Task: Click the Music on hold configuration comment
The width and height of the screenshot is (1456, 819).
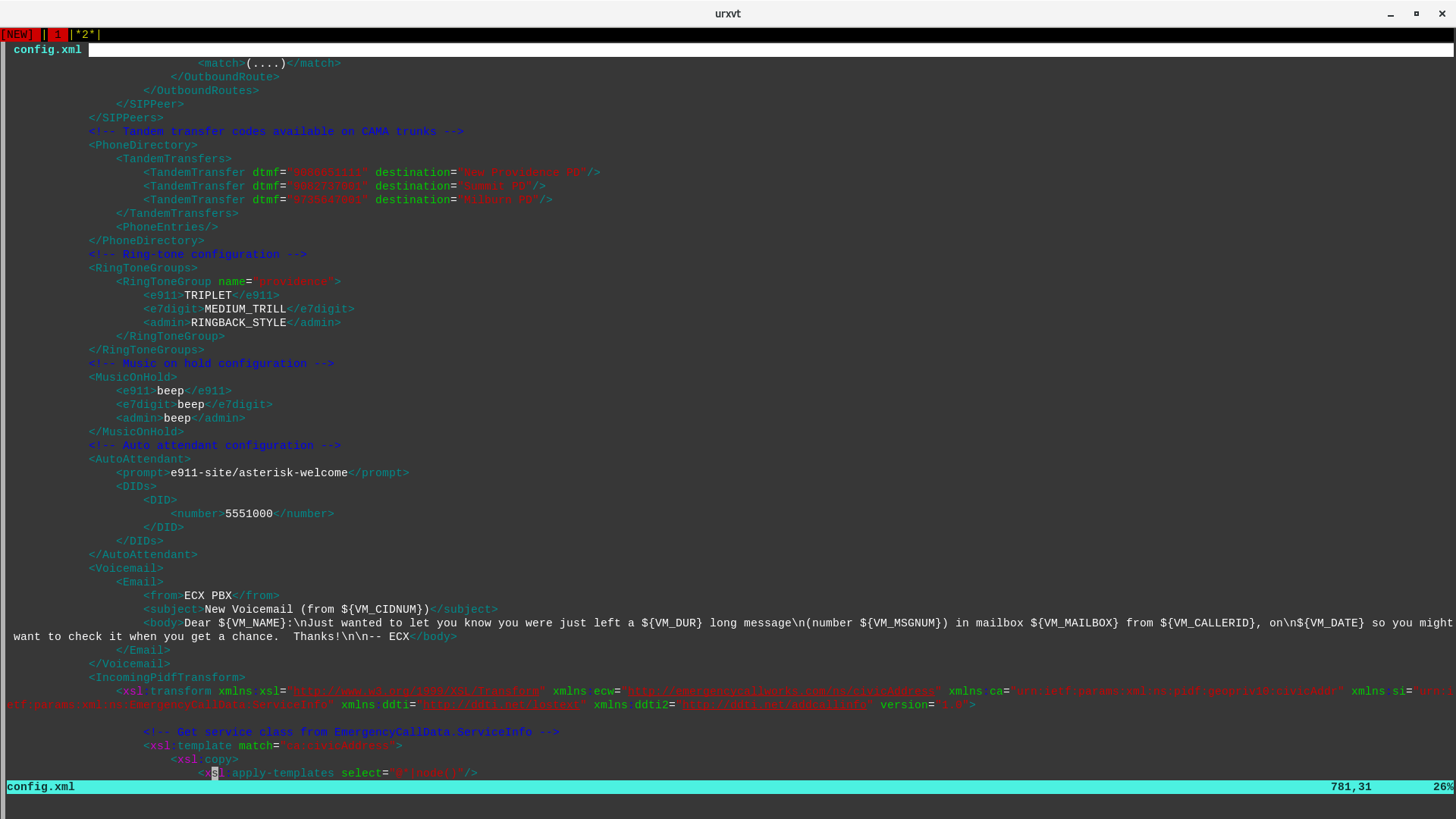Action: pyautogui.click(x=212, y=364)
